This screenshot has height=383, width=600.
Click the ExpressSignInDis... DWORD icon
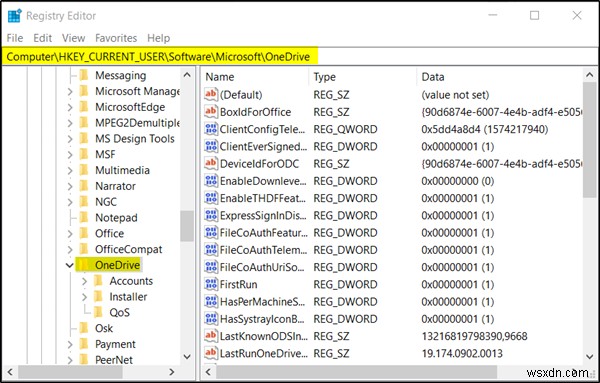tap(211, 215)
